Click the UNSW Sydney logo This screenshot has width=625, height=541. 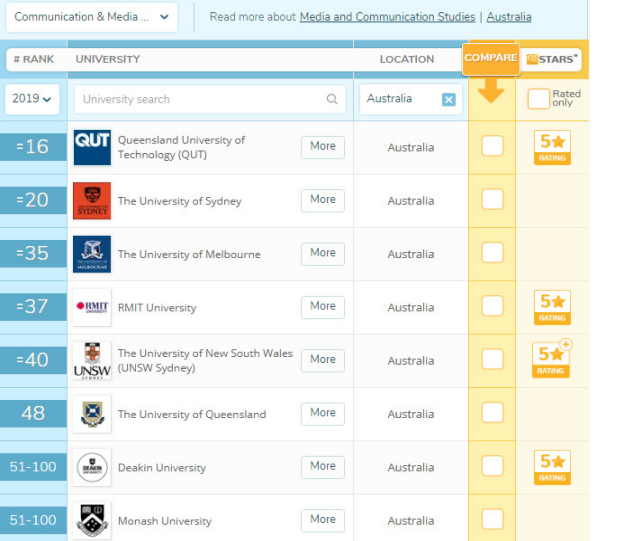click(x=92, y=361)
